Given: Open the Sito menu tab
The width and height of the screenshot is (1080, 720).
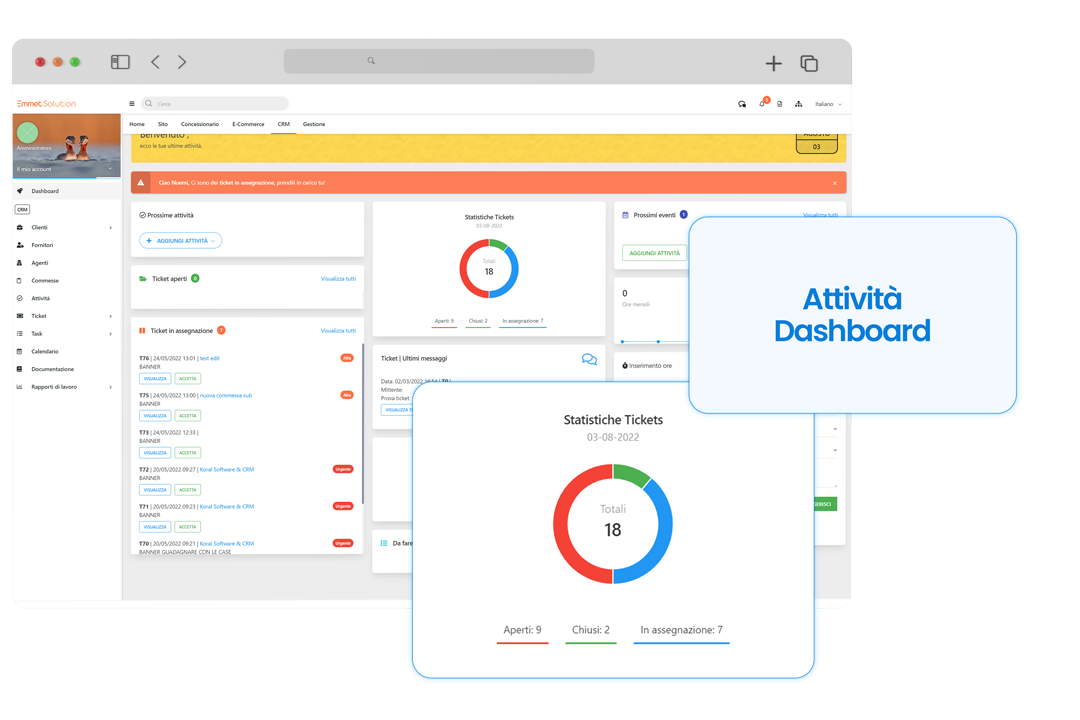Looking at the screenshot, I should (163, 124).
